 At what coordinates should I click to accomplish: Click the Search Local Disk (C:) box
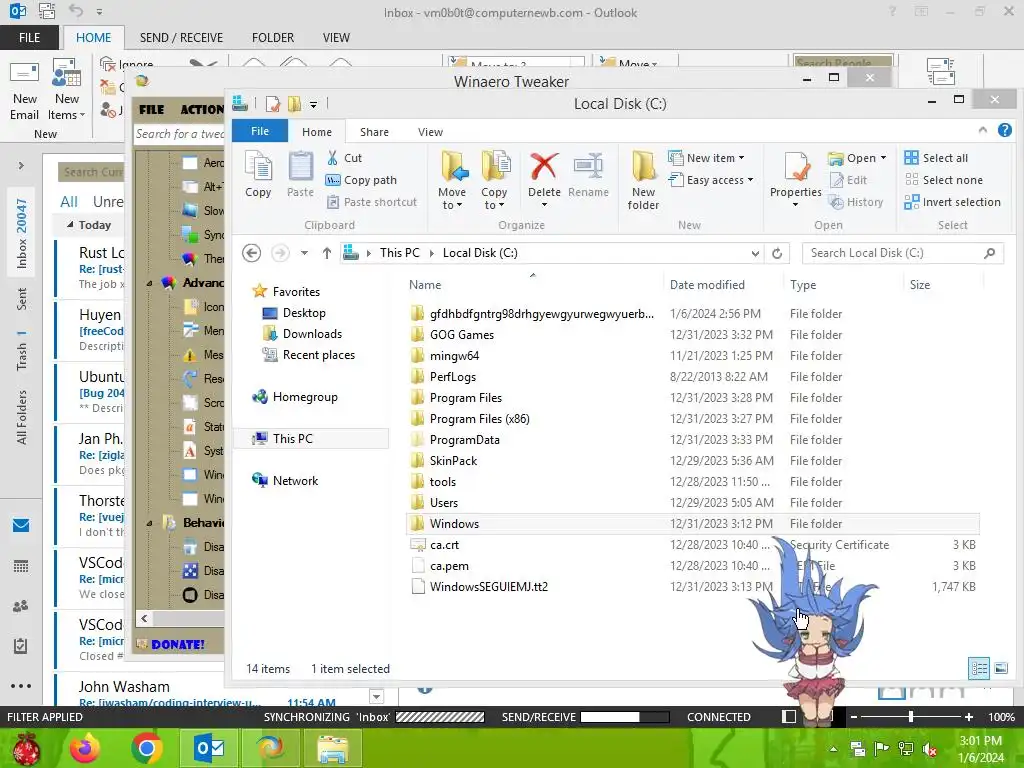[903, 253]
